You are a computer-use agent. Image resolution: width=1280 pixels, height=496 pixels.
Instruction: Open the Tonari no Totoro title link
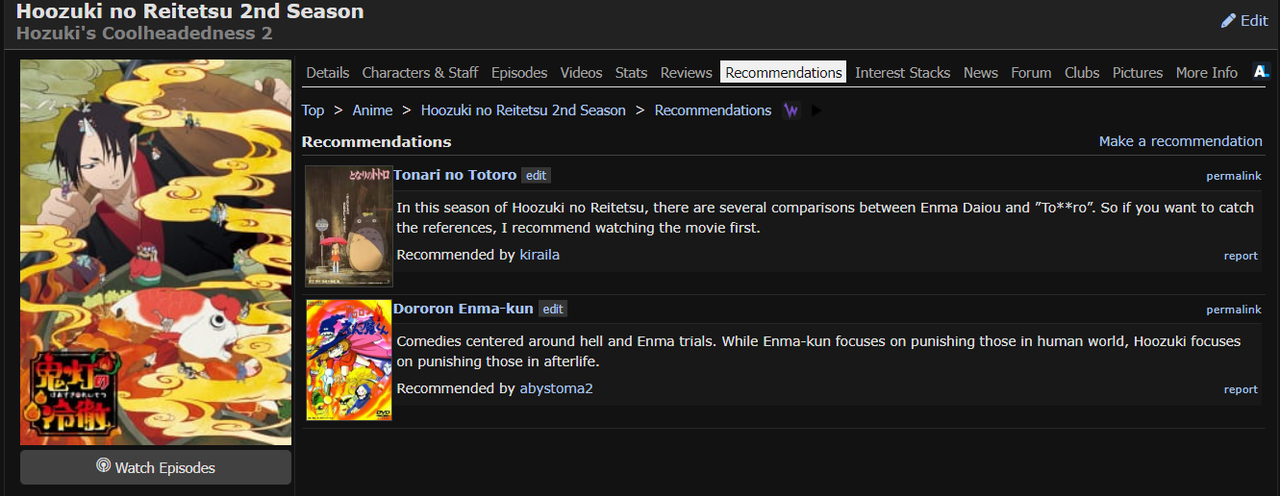click(455, 174)
